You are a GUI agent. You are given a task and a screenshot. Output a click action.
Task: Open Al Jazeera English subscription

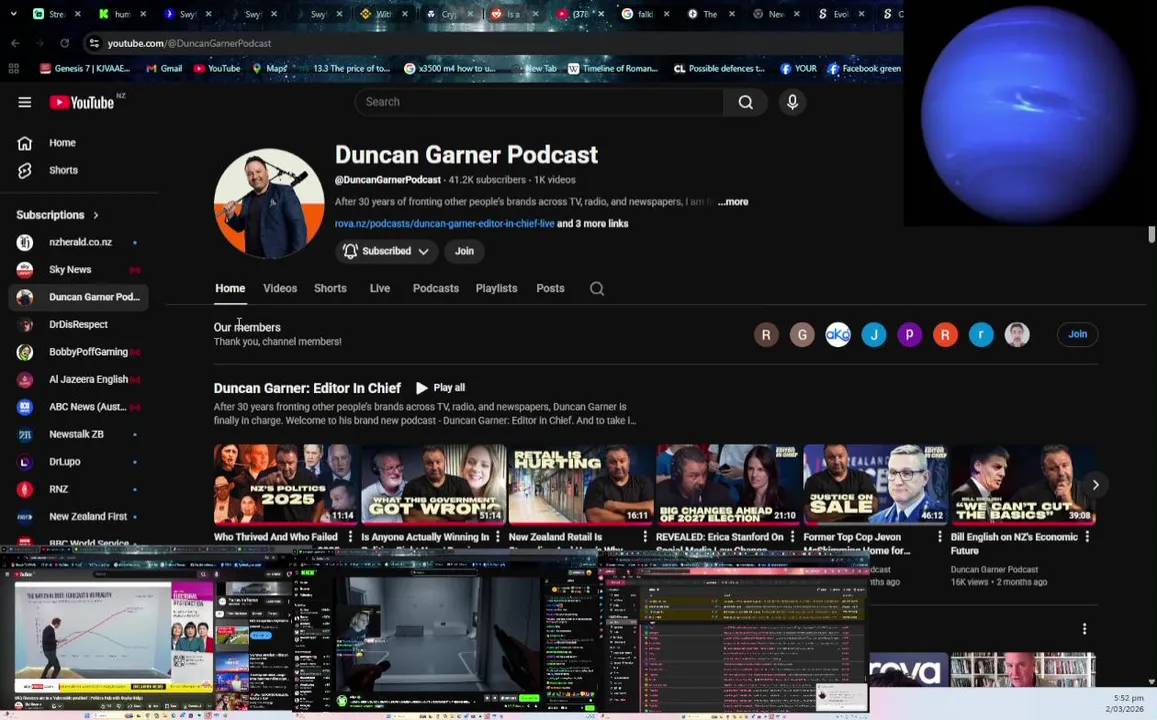click(x=78, y=379)
